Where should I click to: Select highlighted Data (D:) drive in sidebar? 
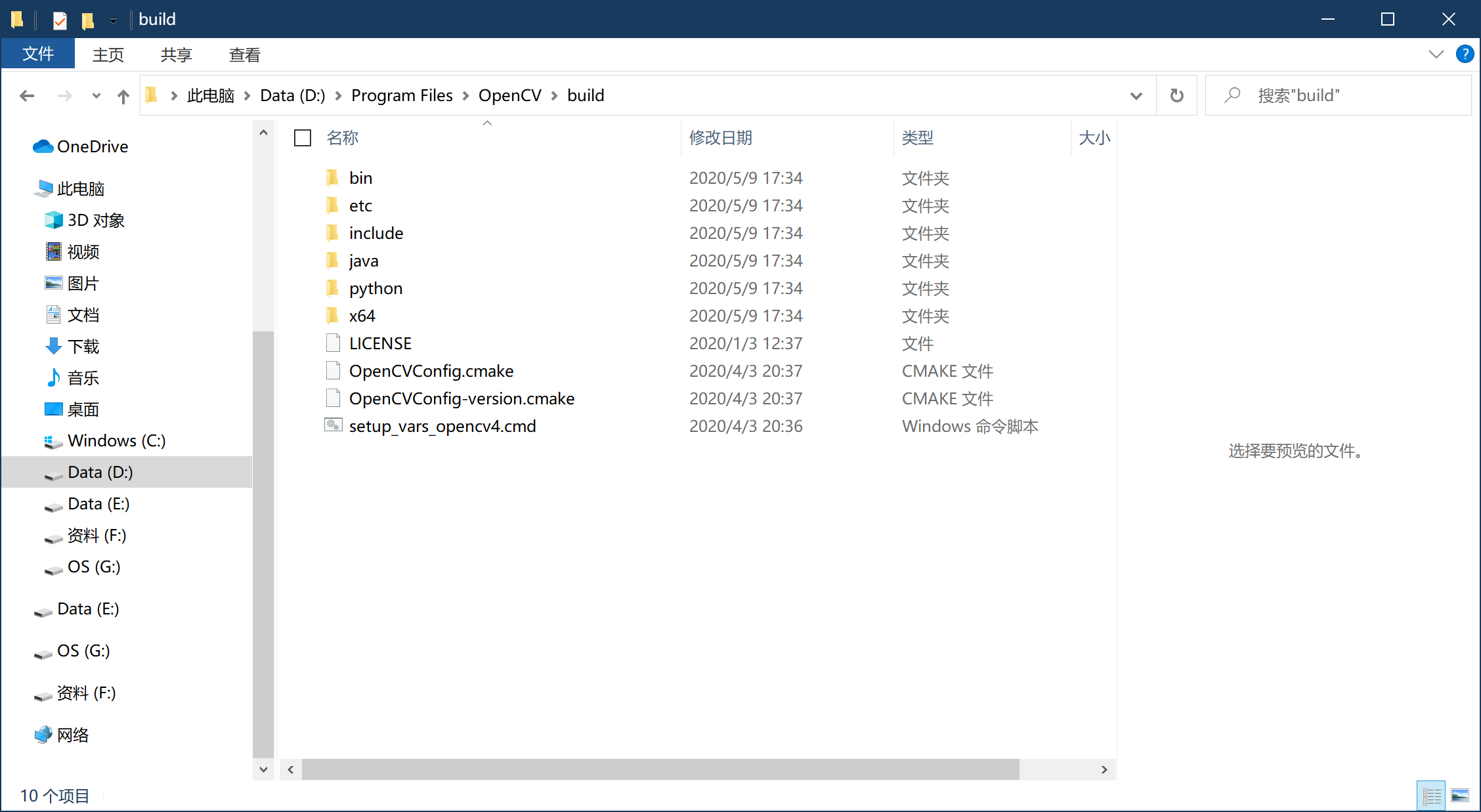pos(127,472)
